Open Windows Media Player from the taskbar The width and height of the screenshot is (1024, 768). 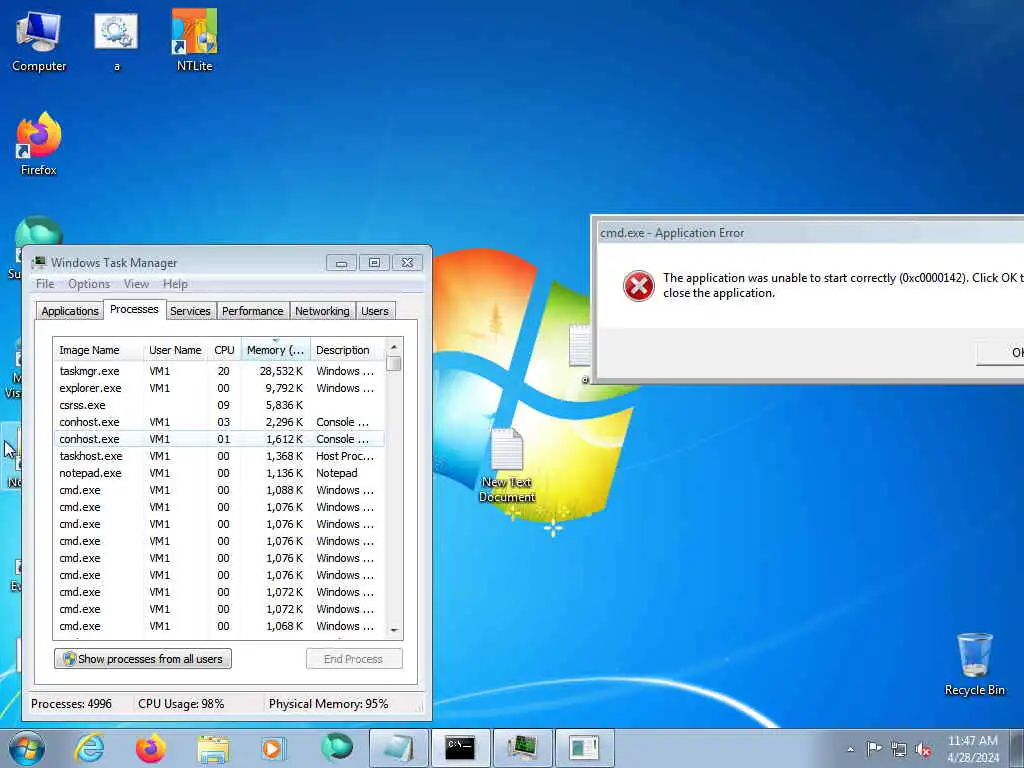click(x=272, y=748)
